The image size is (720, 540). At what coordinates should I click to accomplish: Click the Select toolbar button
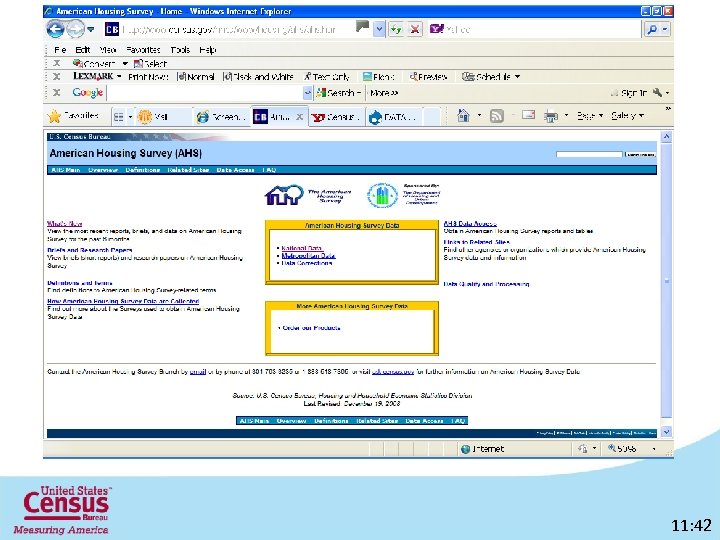pos(150,63)
